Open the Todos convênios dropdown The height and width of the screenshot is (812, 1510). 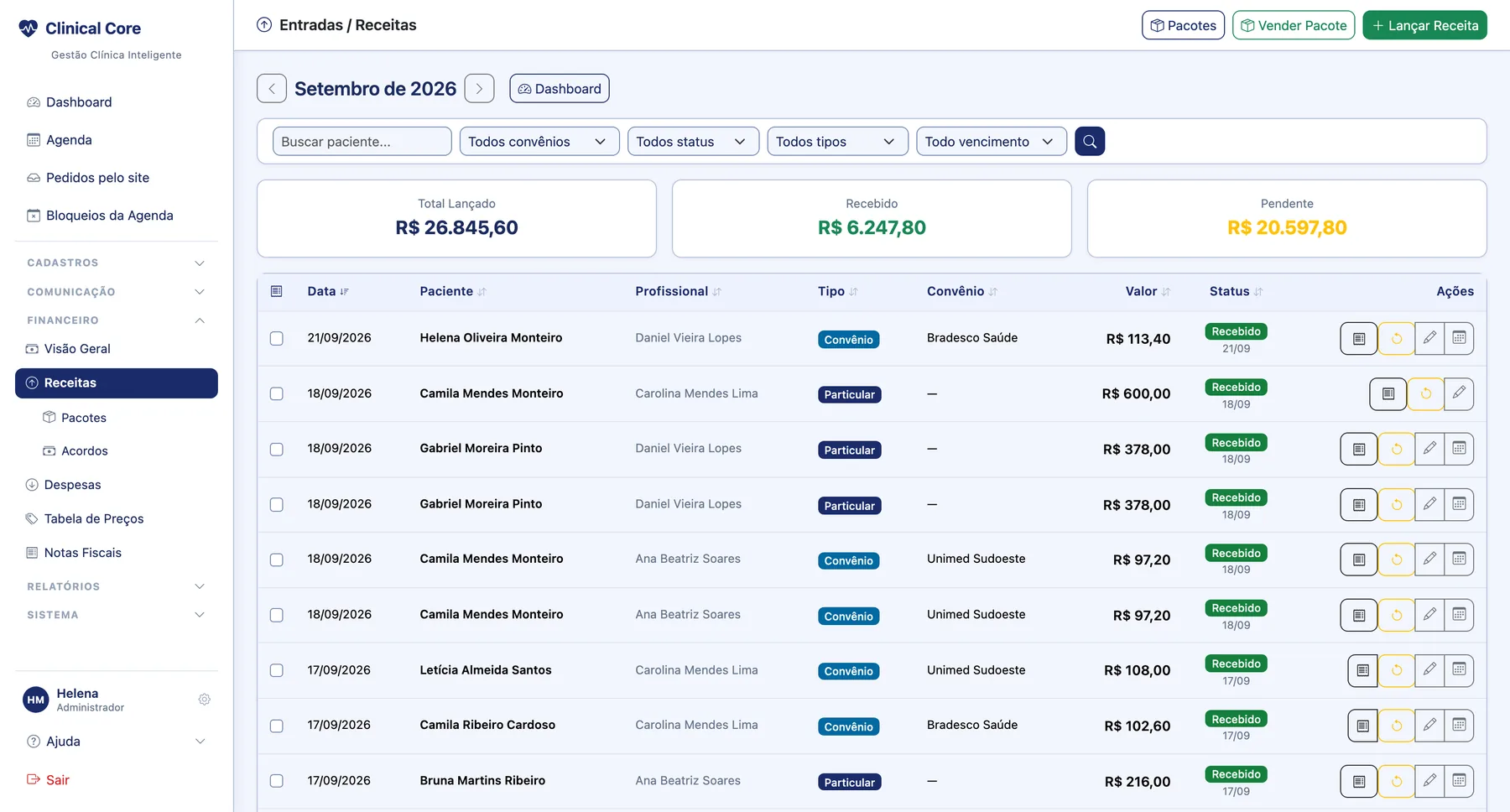[x=539, y=141]
